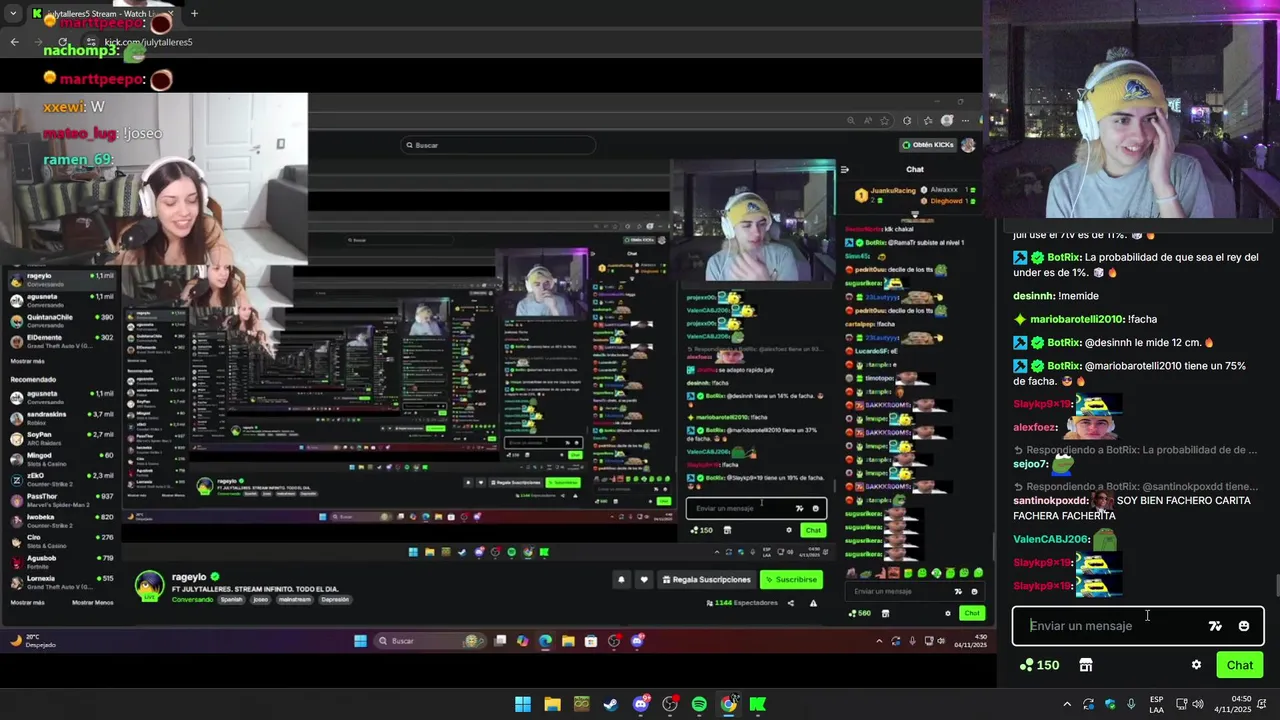Reload the browser page
1280x720 pixels.
pos(63,42)
